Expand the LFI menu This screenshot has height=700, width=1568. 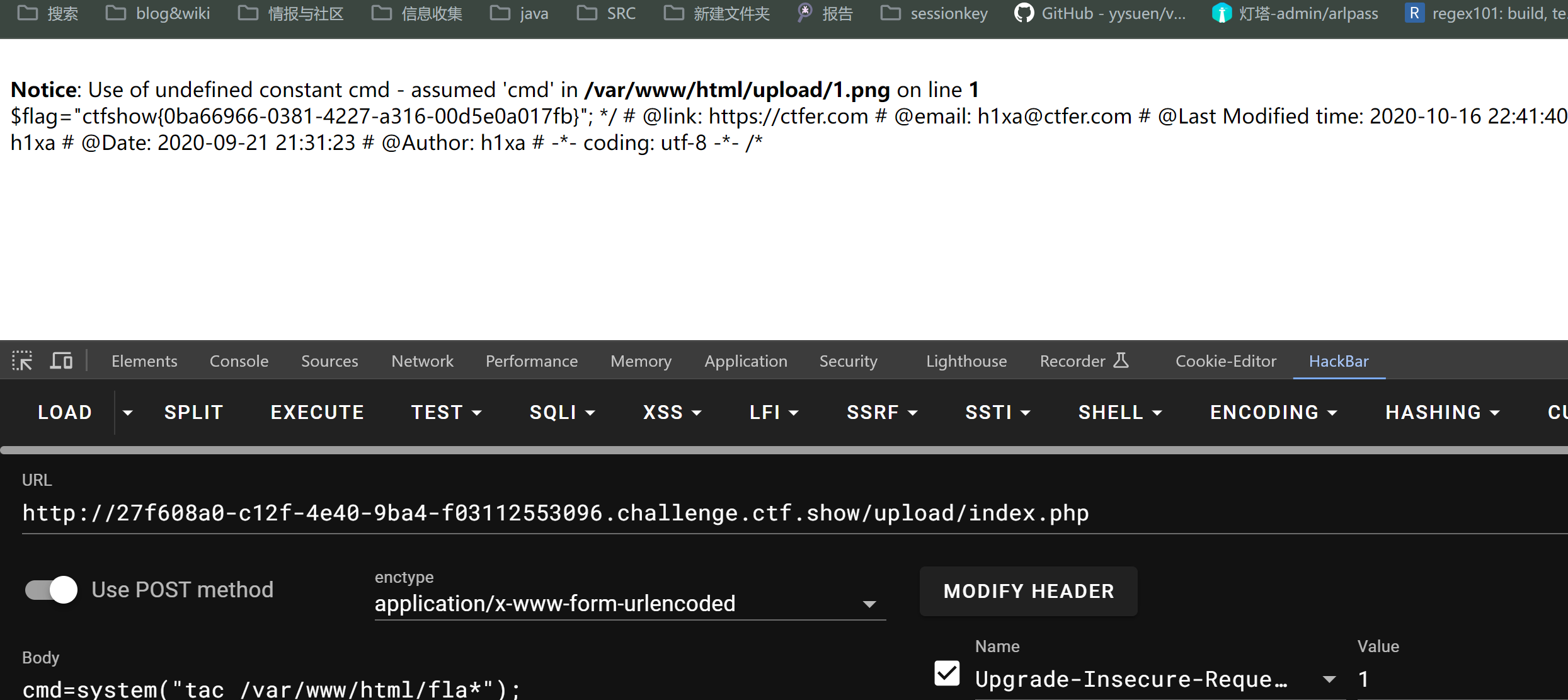click(774, 413)
